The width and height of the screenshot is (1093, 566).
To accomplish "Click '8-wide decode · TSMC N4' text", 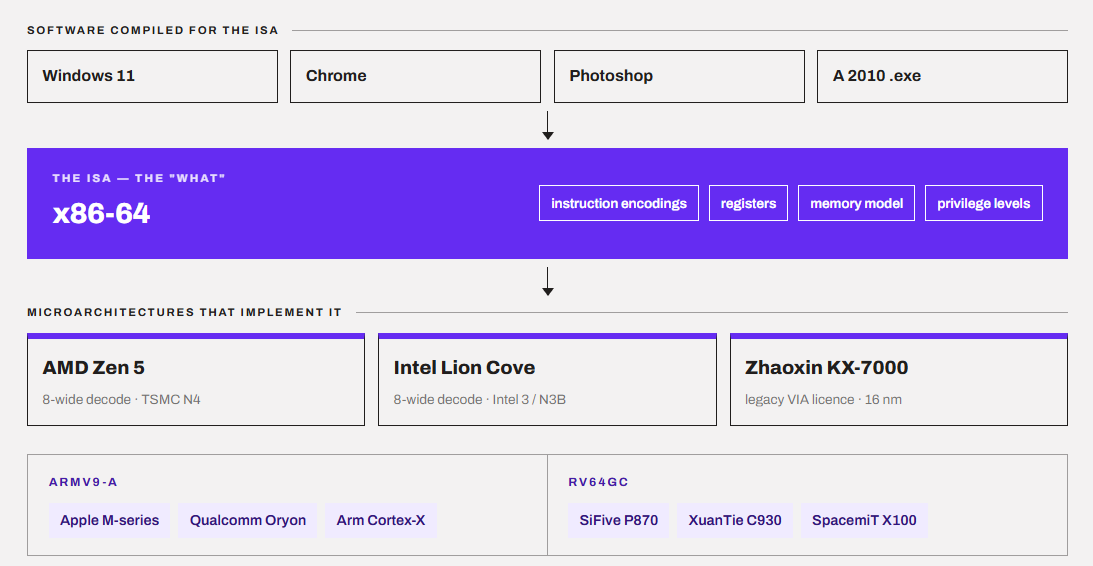I will pyautogui.click(x=121, y=399).
